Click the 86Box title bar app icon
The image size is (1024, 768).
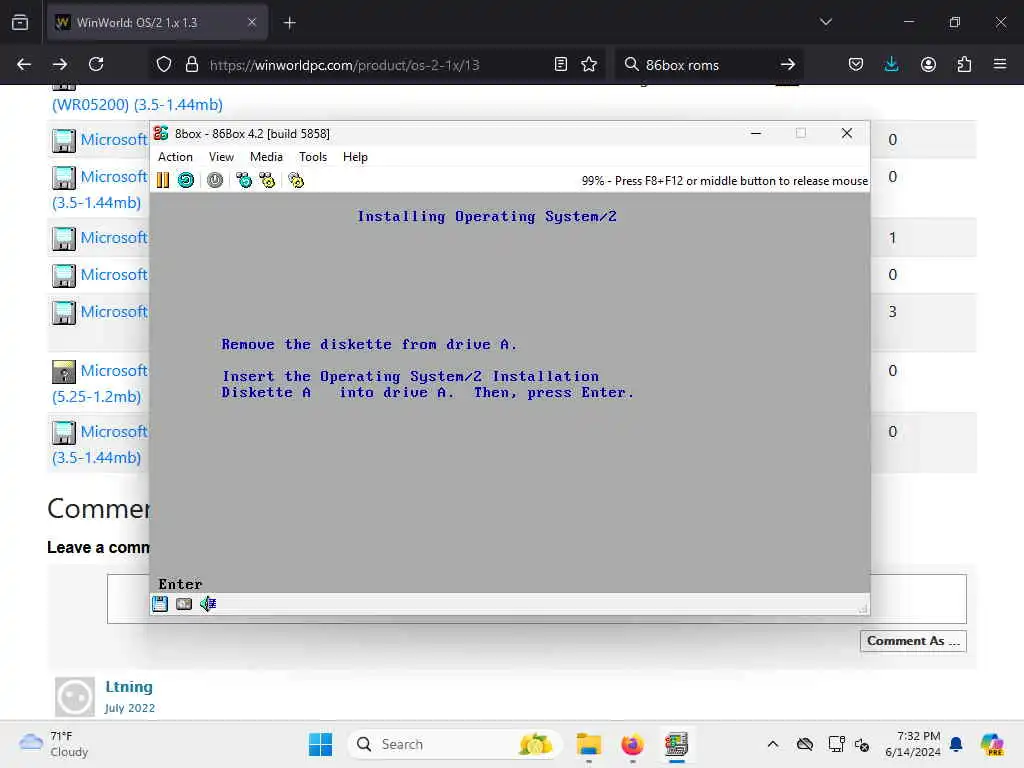[161, 133]
